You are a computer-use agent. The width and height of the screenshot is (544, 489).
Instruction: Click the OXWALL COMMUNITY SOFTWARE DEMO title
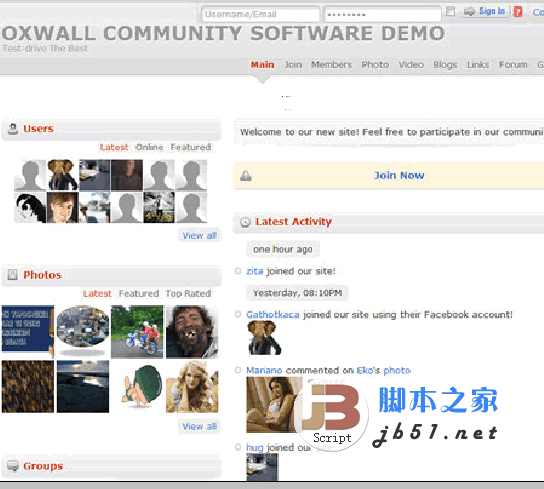tap(223, 34)
